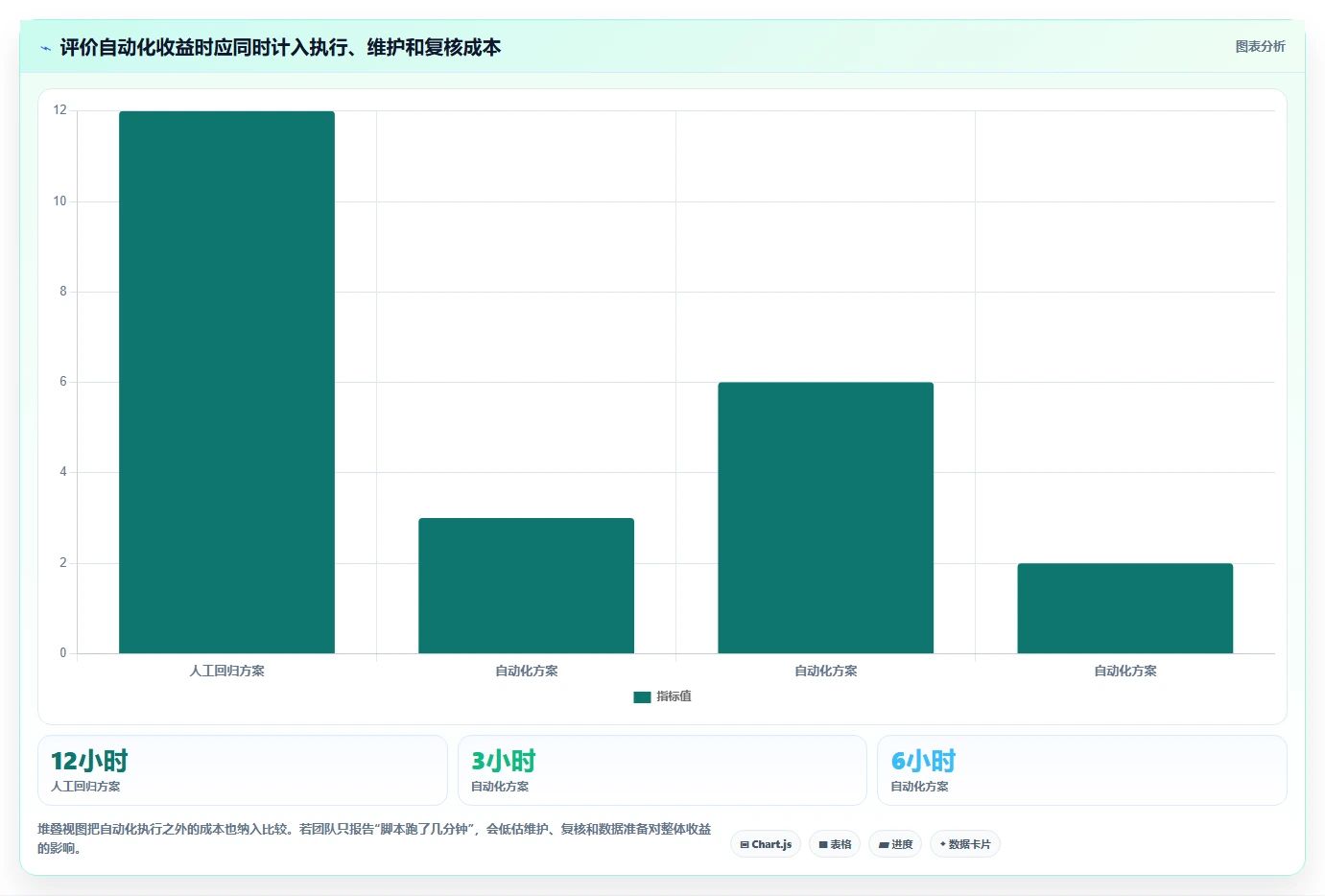Open the 6小时 自动化方案 card
Viewport: 1325px width, 896px height.
coord(1082,770)
